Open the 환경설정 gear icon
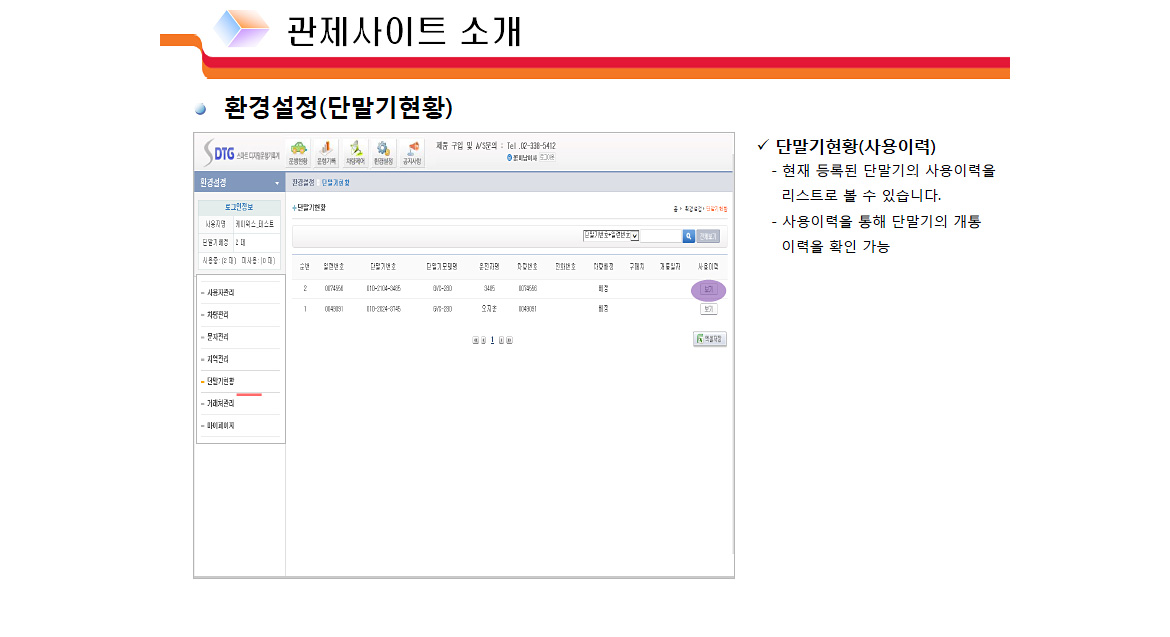This screenshot has height=637, width=1170. tap(382, 152)
